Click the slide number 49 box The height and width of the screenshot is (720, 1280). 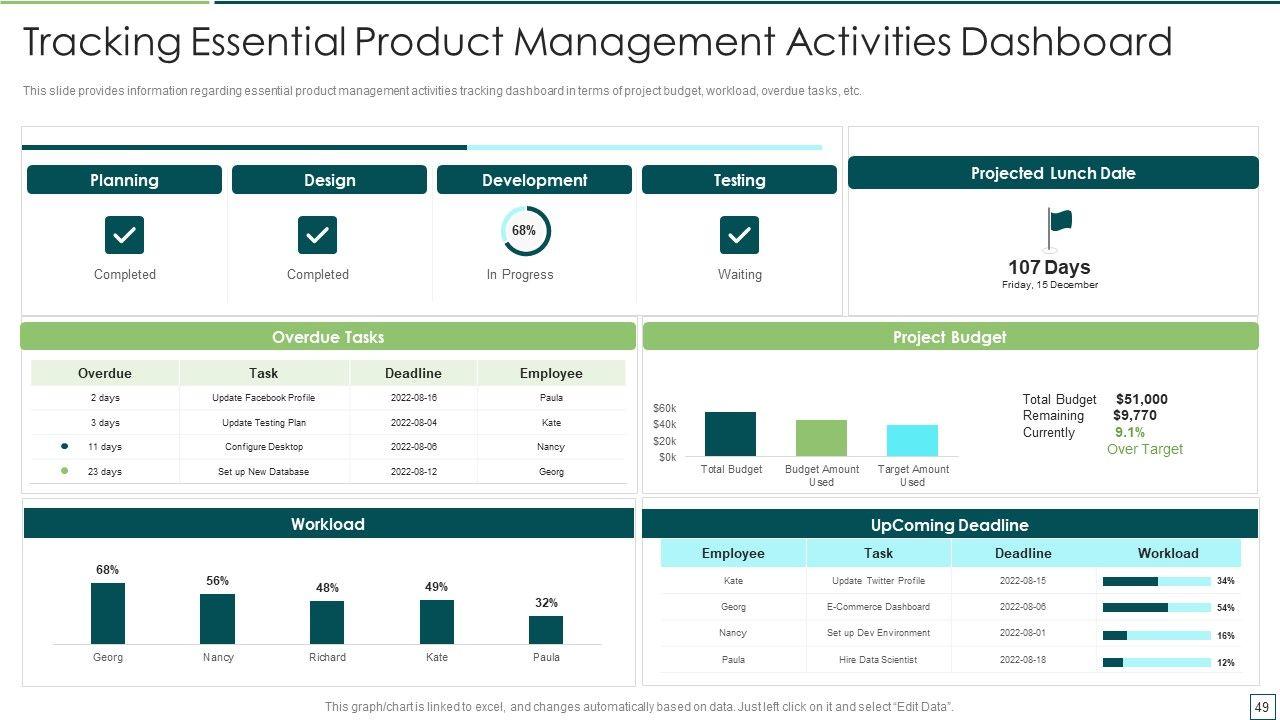1262,707
